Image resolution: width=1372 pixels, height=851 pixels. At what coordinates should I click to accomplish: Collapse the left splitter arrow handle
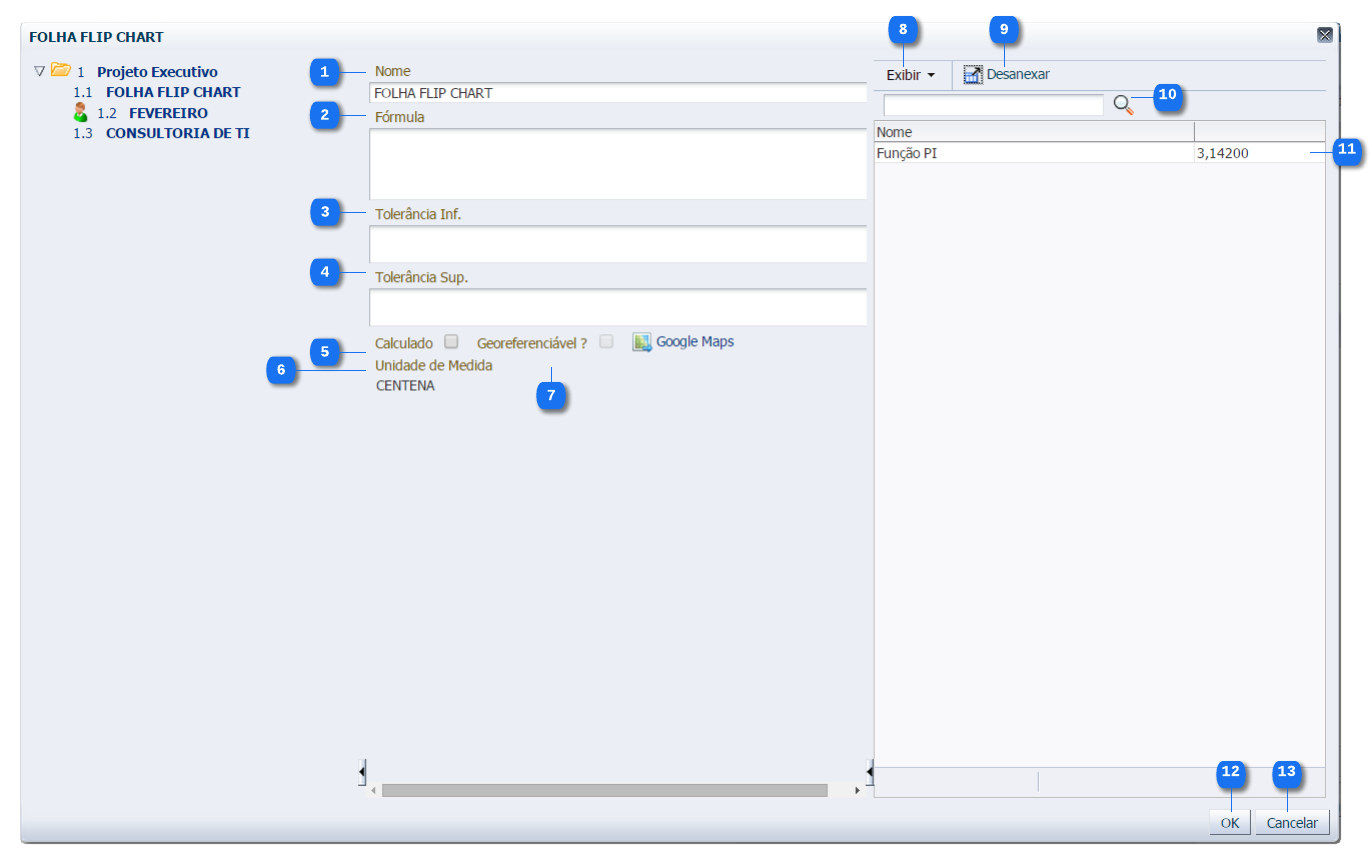(362, 772)
